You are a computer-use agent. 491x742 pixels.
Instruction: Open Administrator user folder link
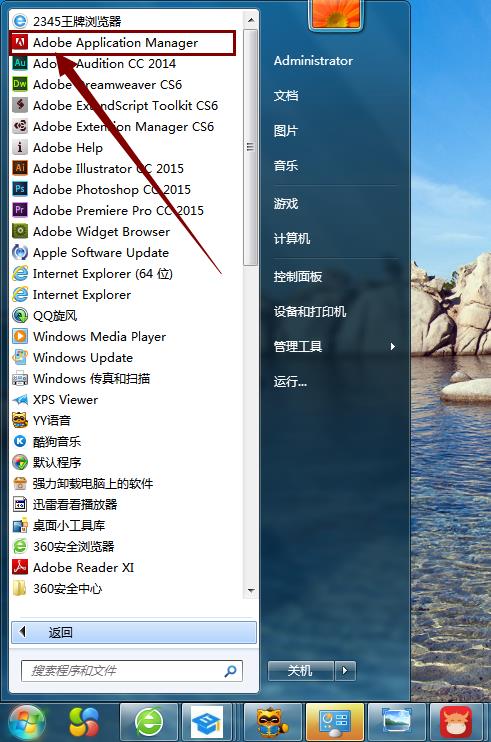[313, 61]
